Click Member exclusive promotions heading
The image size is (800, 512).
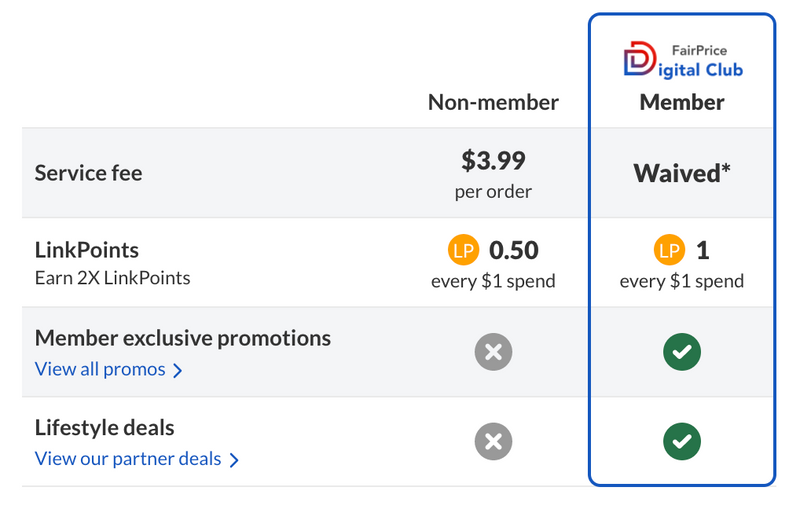(x=183, y=338)
